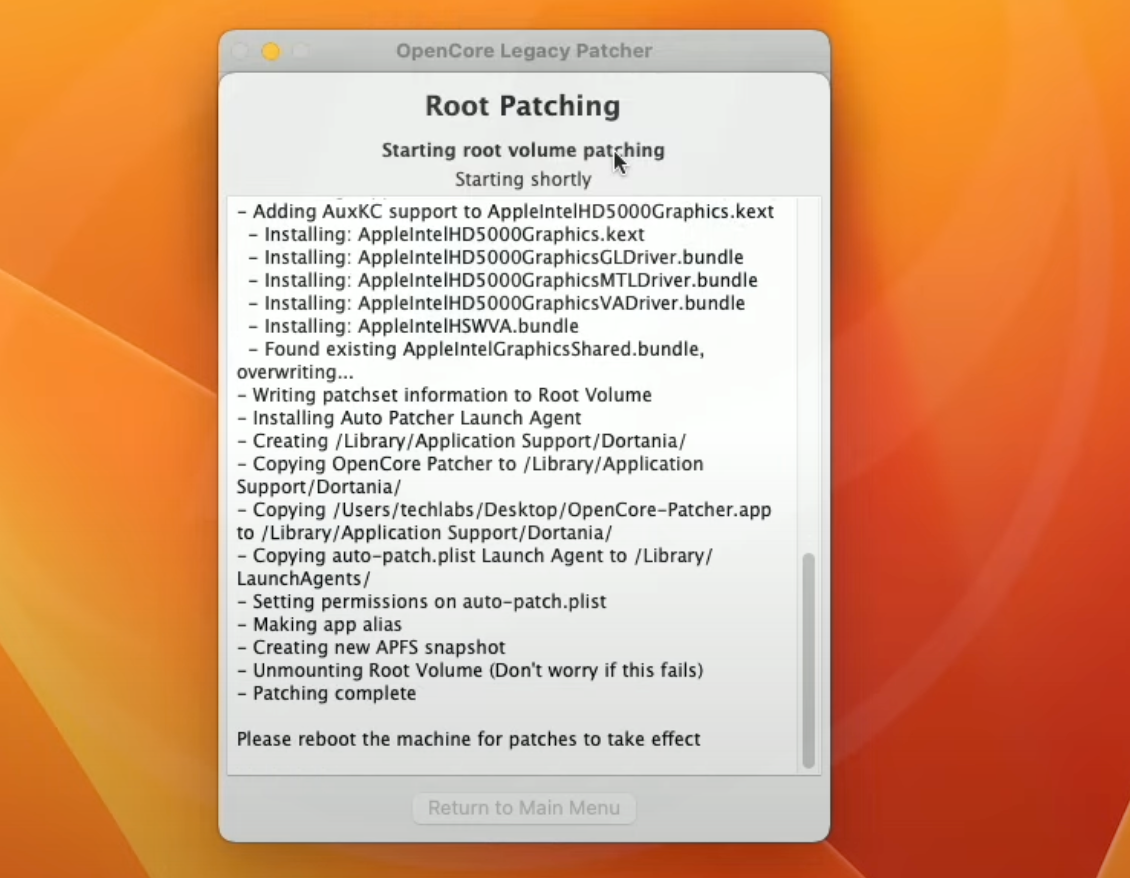
Task: Click the Return to Main Menu button
Action: coord(524,808)
